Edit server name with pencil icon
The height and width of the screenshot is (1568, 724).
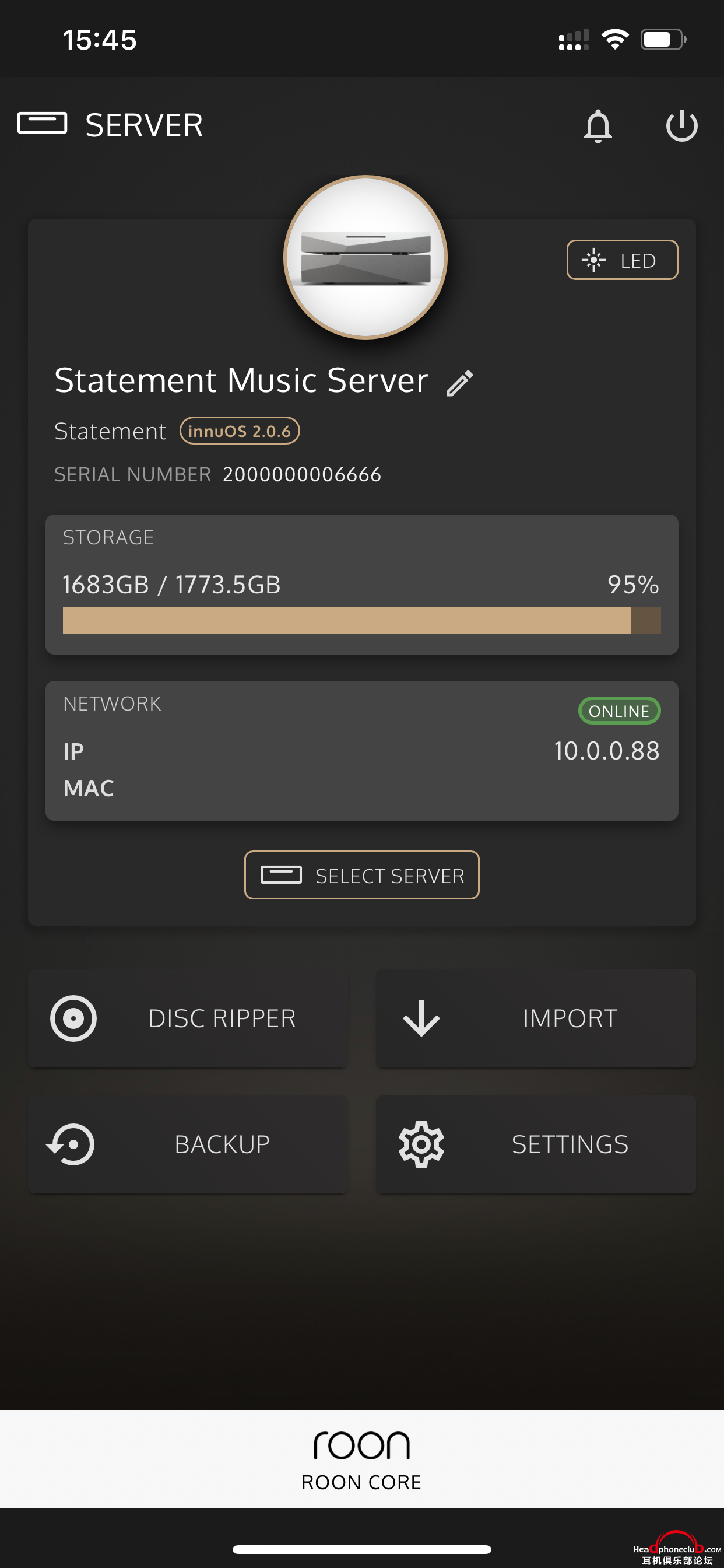pyautogui.click(x=459, y=383)
